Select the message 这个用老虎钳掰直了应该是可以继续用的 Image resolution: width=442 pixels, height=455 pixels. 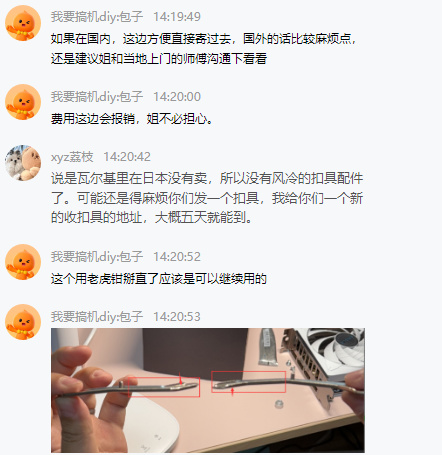click(159, 279)
